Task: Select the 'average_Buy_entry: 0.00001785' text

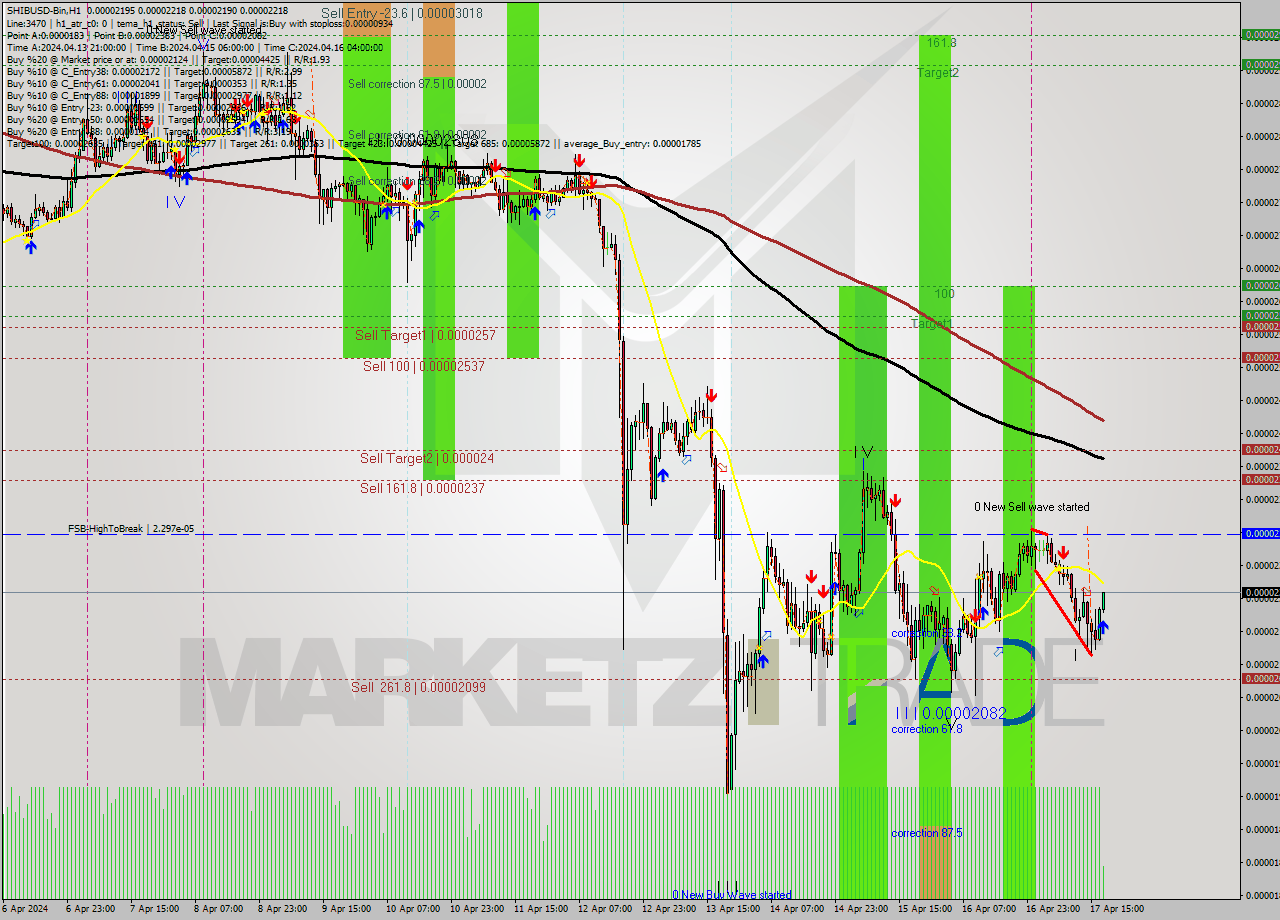Action: pos(633,144)
